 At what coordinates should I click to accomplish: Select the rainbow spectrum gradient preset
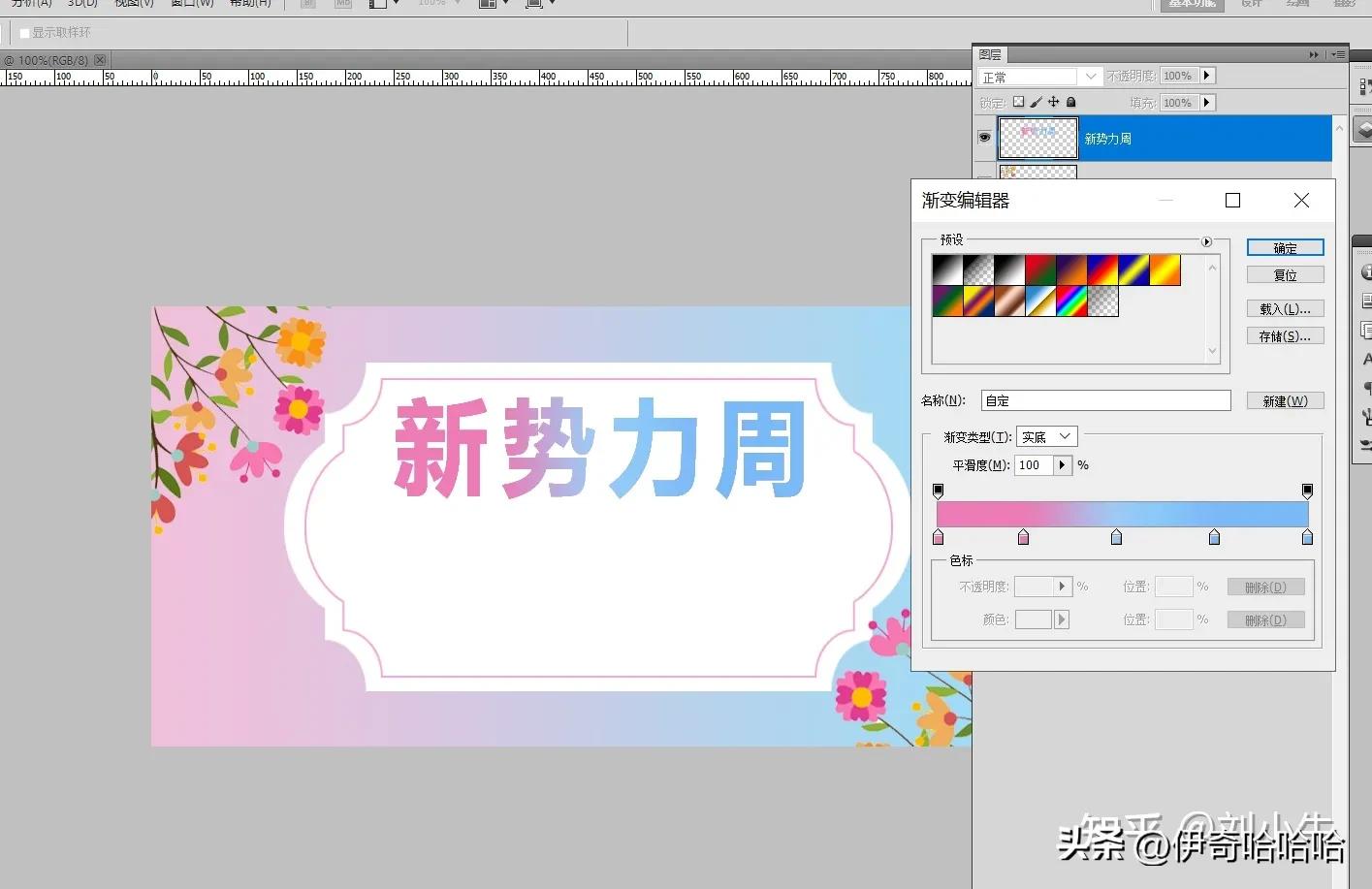click(x=1071, y=301)
